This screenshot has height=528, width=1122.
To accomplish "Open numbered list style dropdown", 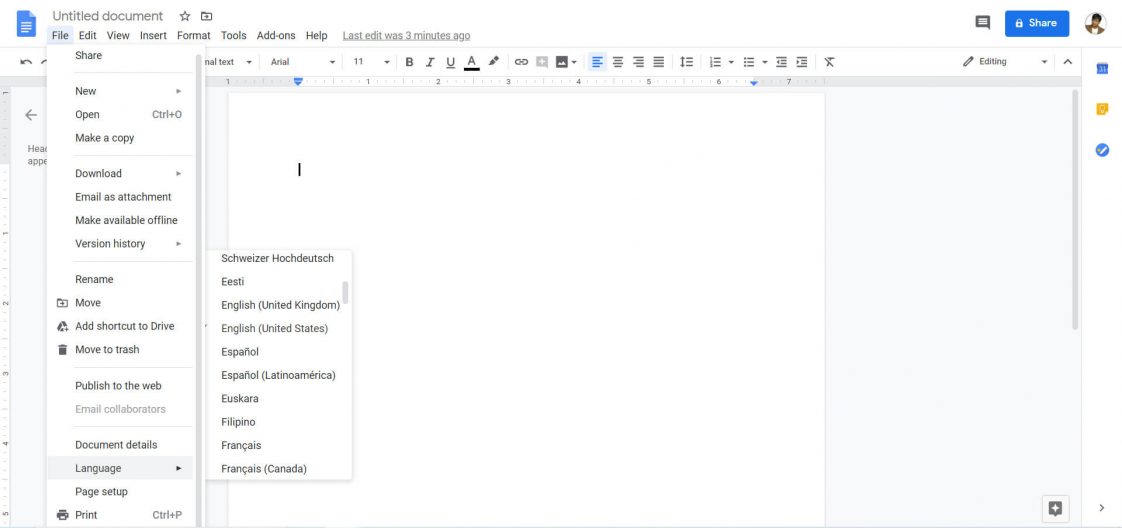I will tap(731, 62).
